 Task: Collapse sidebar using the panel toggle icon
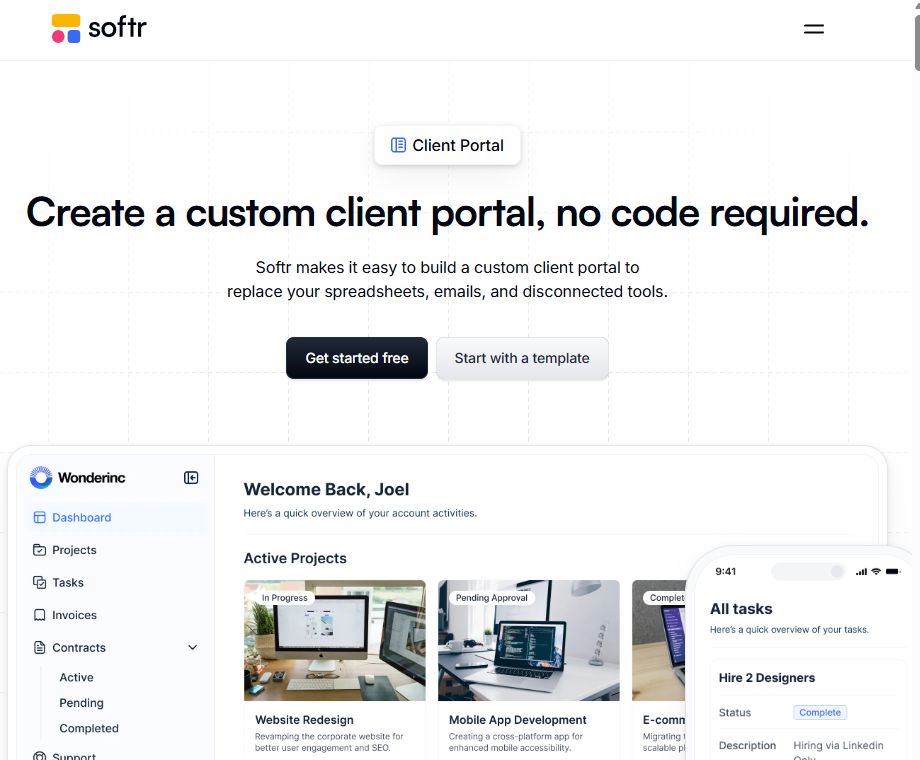(x=191, y=478)
